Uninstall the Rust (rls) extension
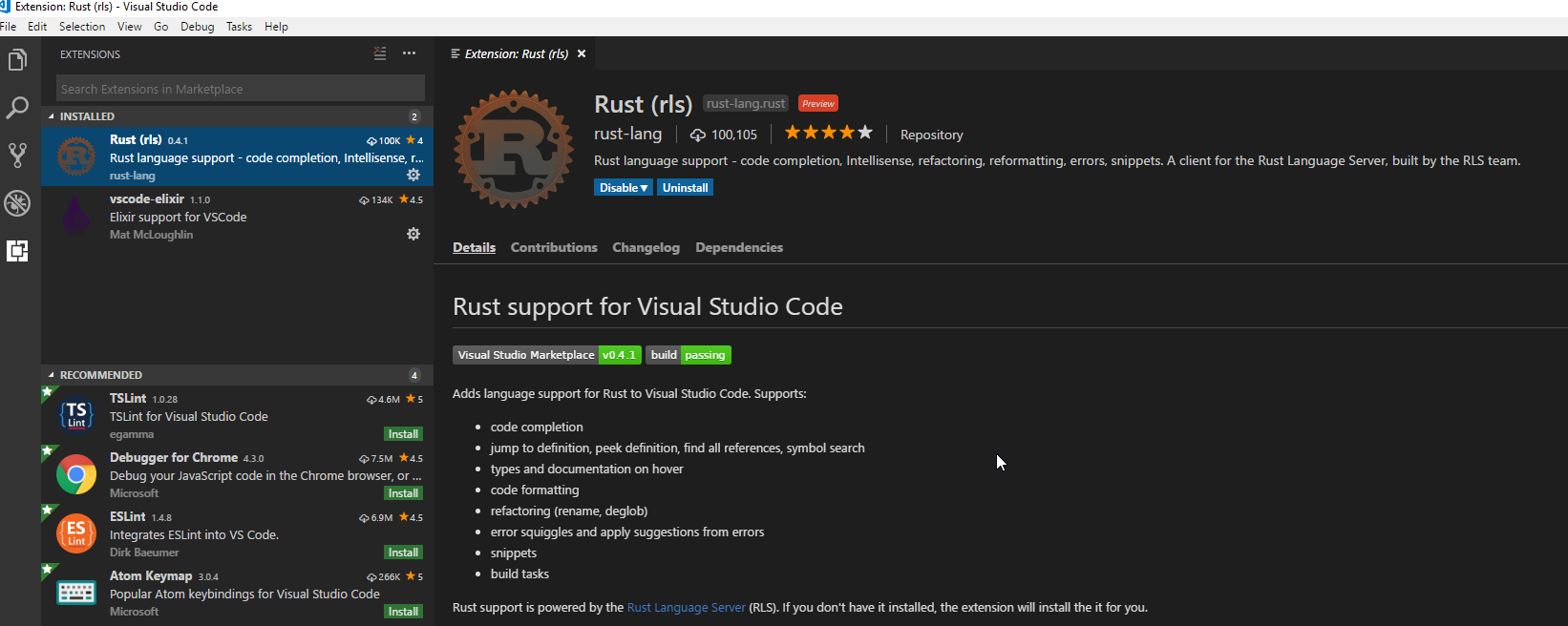This screenshot has width=1568, height=626. pos(686,188)
